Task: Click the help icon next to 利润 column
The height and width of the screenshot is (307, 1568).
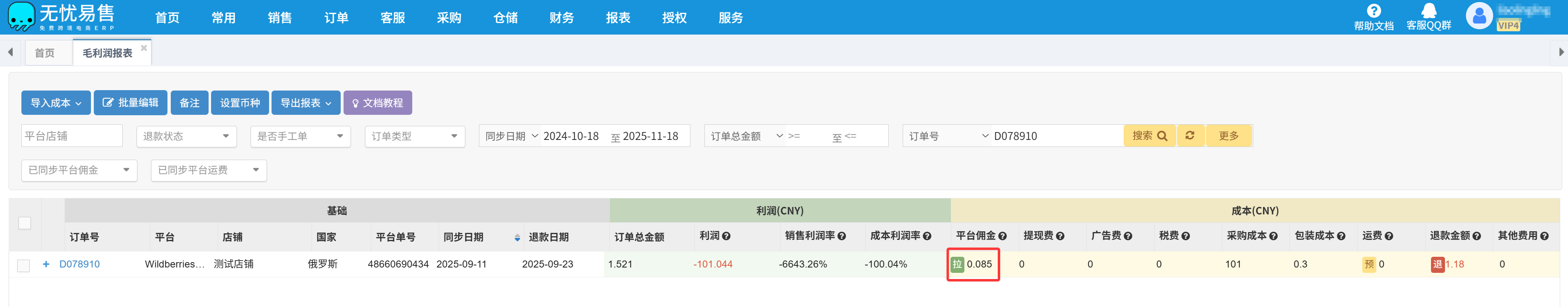Action: pos(726,236)
